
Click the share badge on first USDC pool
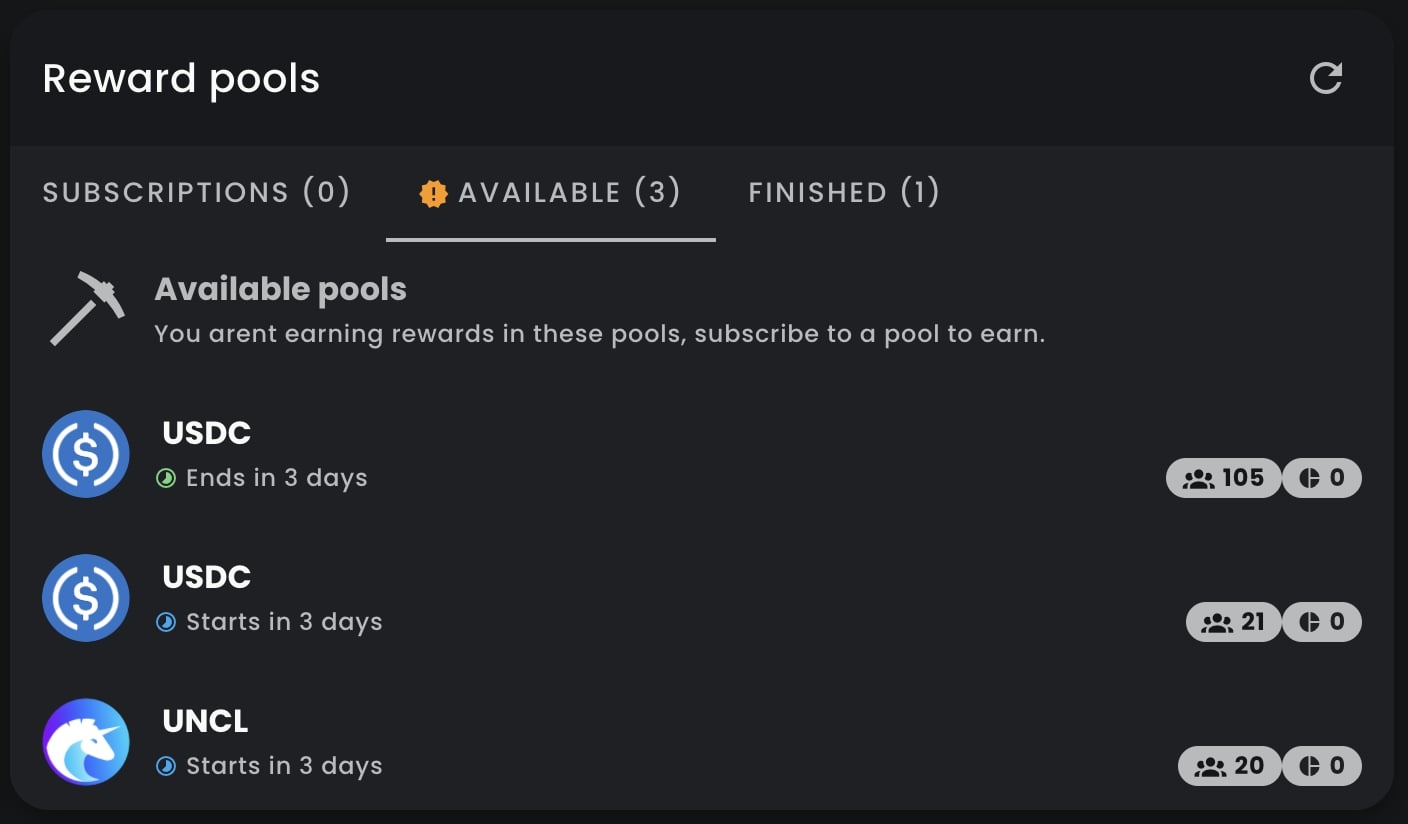point(1322,478)
